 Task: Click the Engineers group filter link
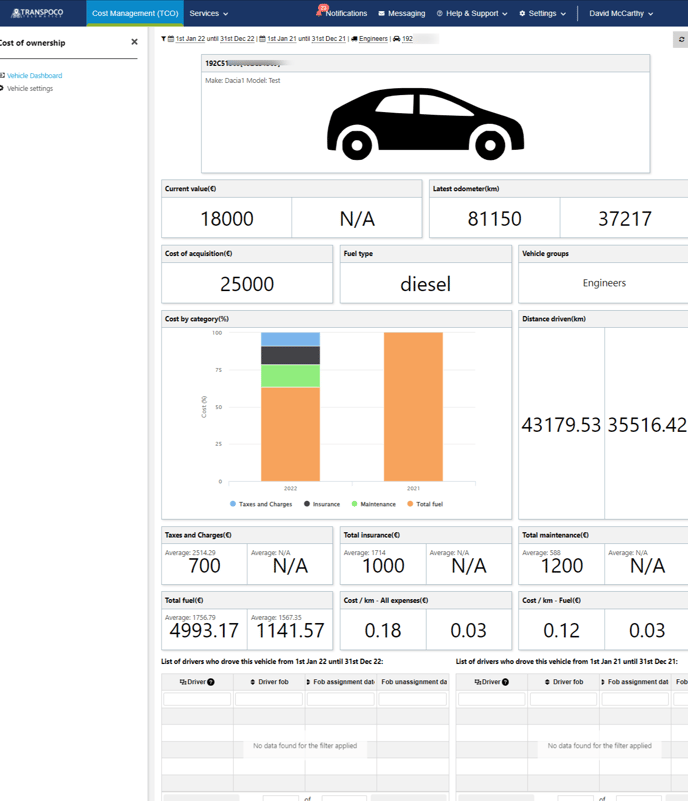pyautogui.click(x=373, y=39)
